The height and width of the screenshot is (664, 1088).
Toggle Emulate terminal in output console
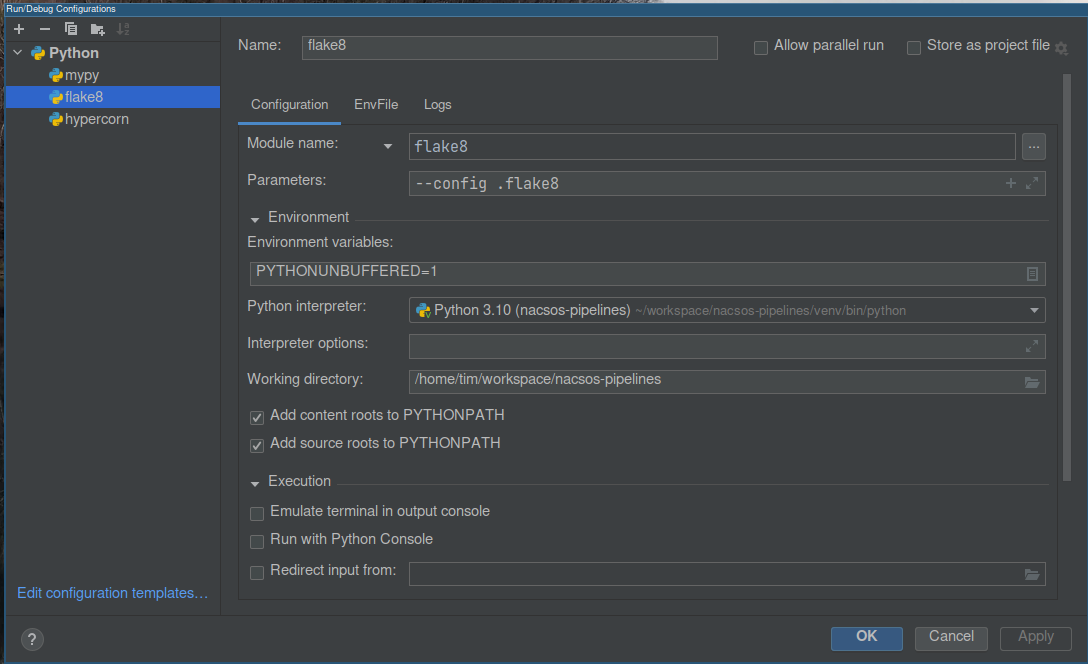pos(258,513)
